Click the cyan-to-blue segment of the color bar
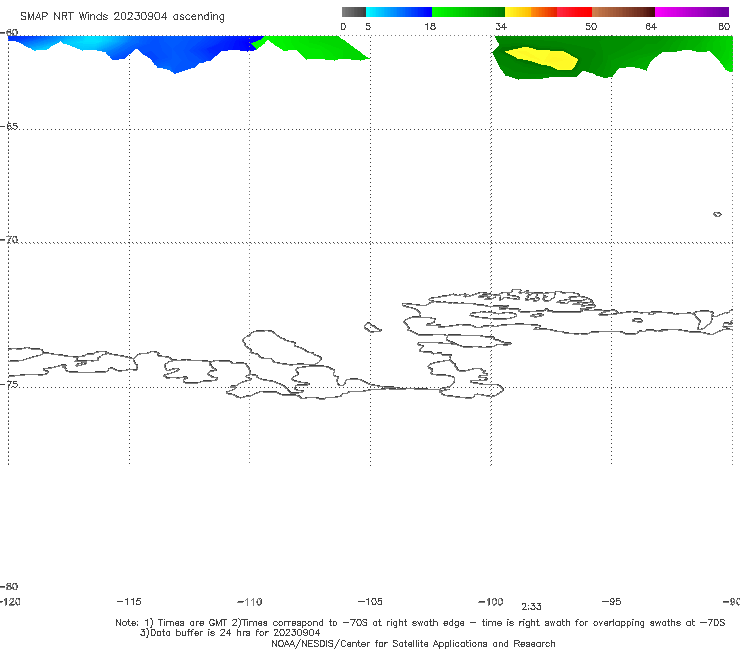Viewport: 740px width, 650px height. coord(399,12)
